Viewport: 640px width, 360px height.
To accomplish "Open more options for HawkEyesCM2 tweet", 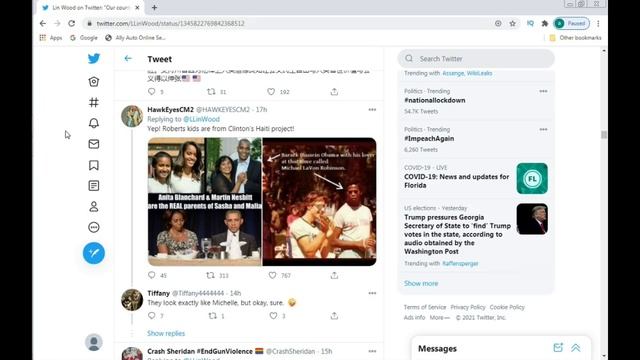I will (x=372, y=110).
